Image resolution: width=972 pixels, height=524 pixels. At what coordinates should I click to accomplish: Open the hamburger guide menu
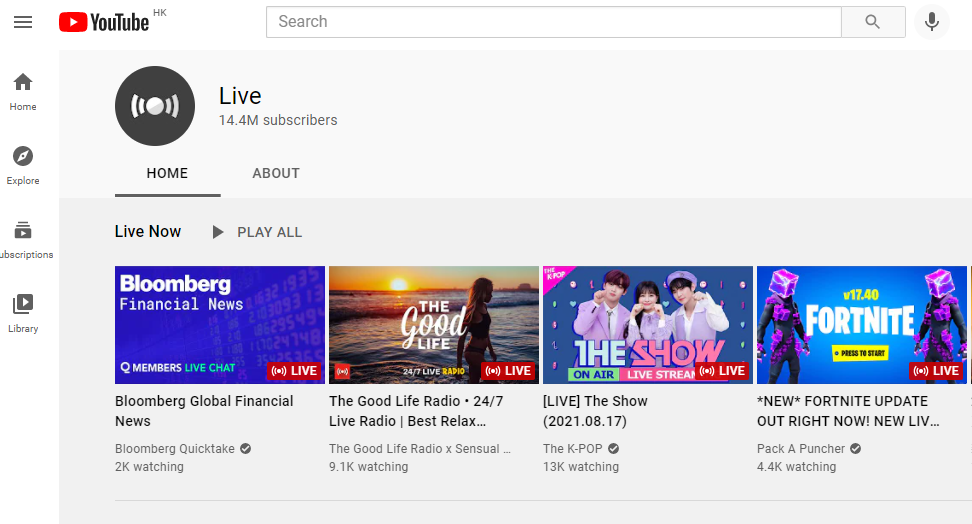(23, 22)
